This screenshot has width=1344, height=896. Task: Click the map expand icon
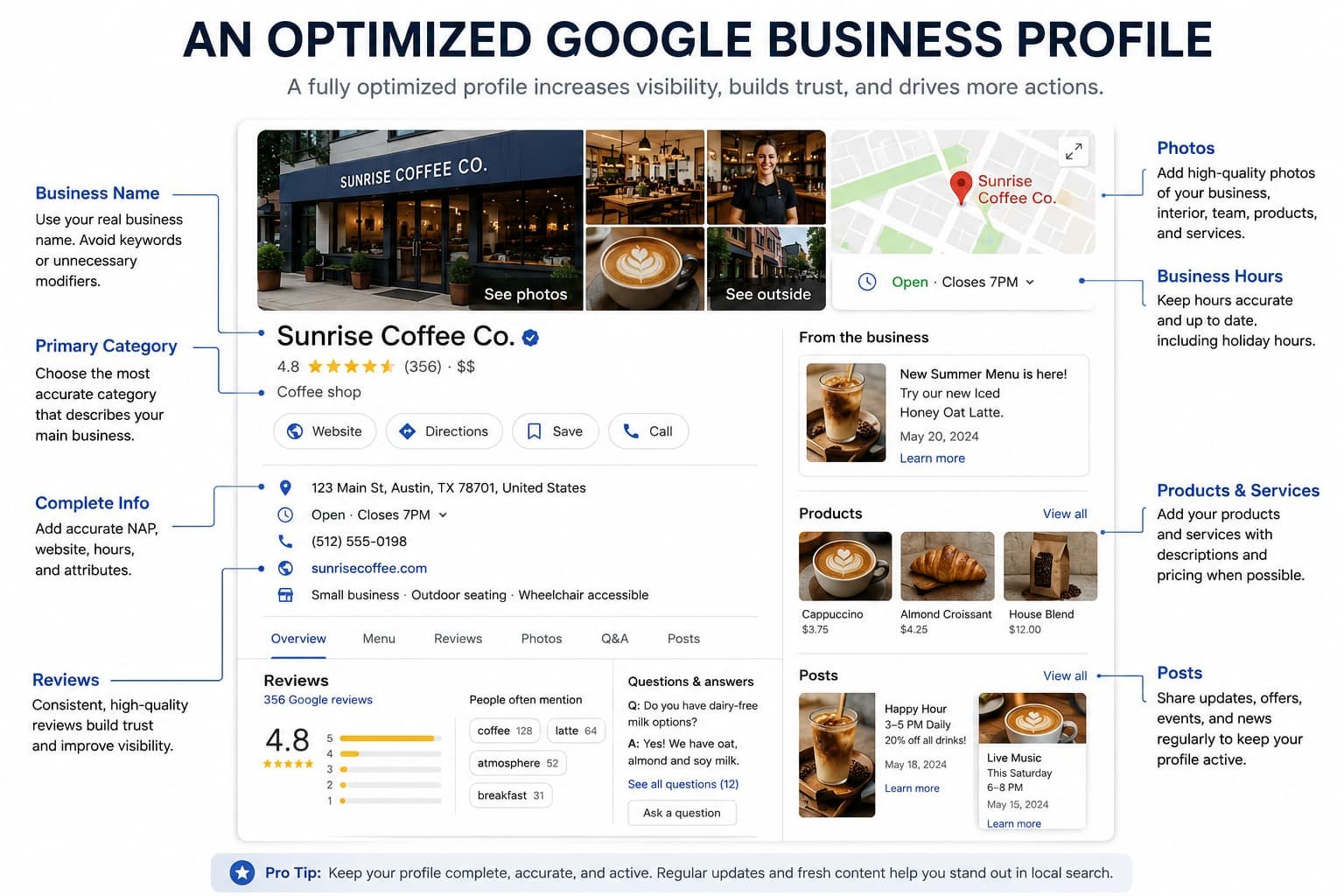(x=1074, y=151)
